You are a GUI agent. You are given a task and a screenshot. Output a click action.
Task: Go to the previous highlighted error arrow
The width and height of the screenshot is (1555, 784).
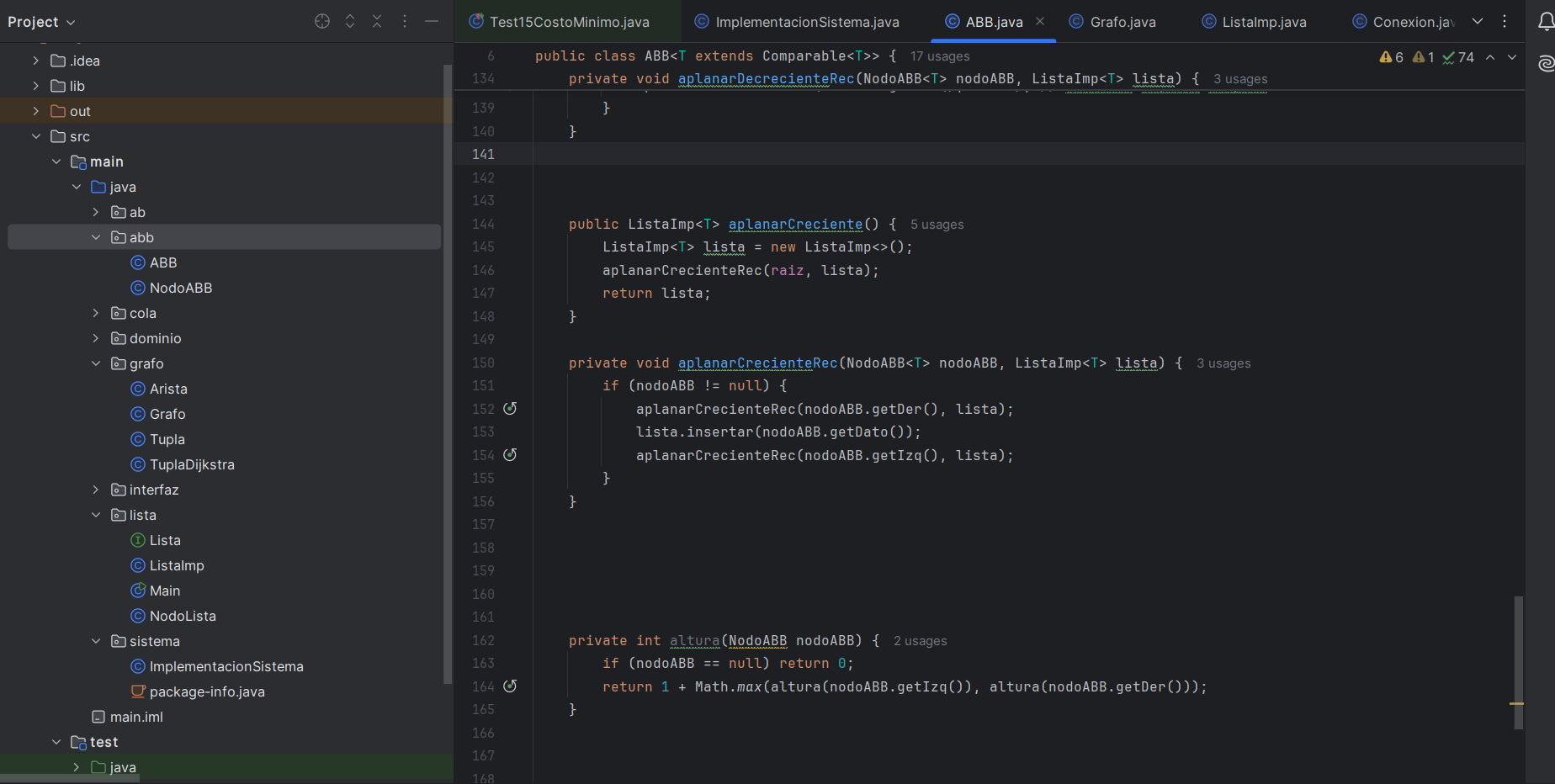(1490, 57)
